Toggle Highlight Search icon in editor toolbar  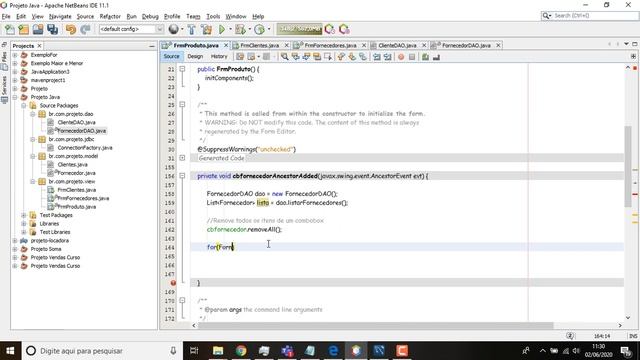[x=317, y=57]
